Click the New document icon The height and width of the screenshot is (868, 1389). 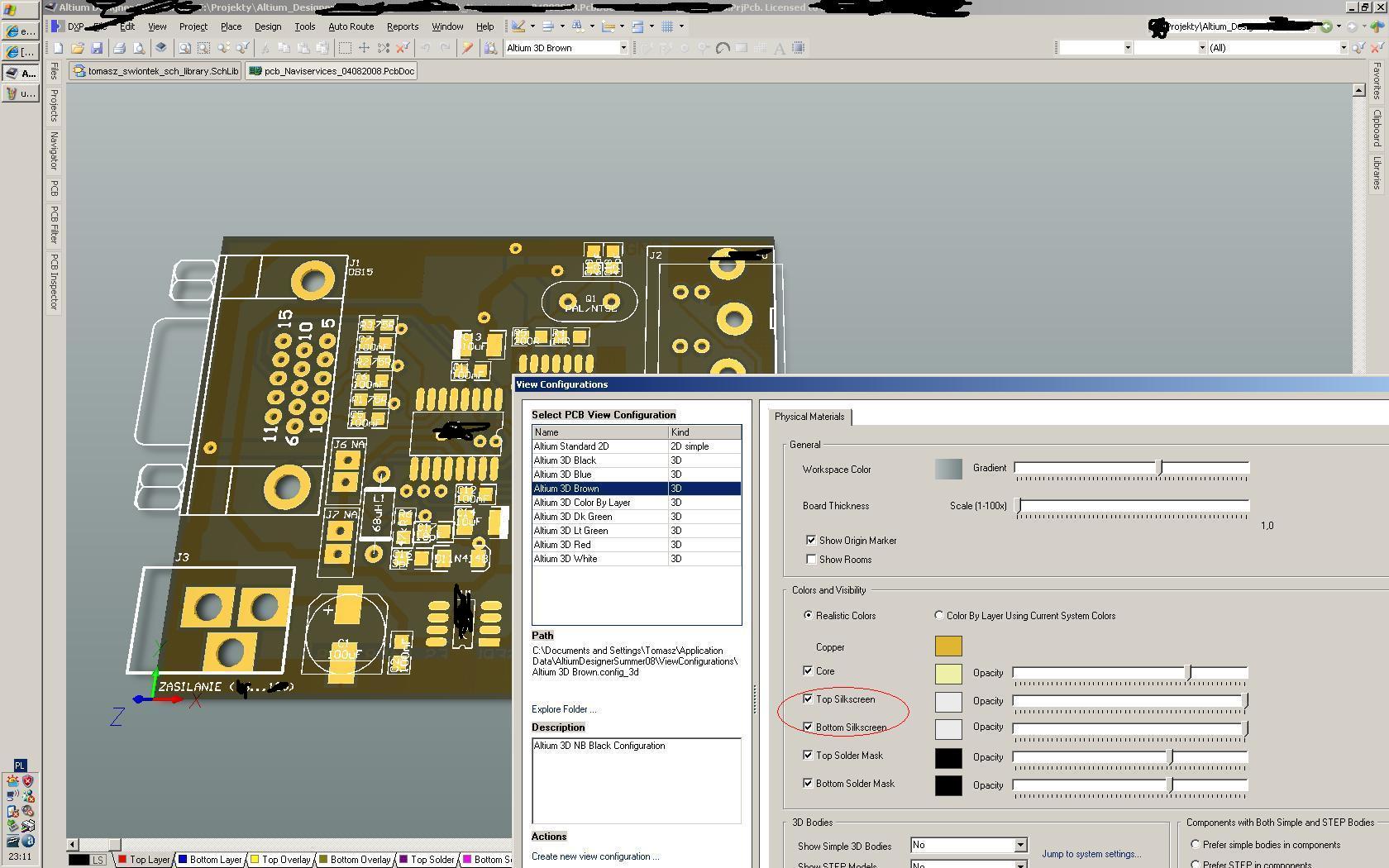58,48
